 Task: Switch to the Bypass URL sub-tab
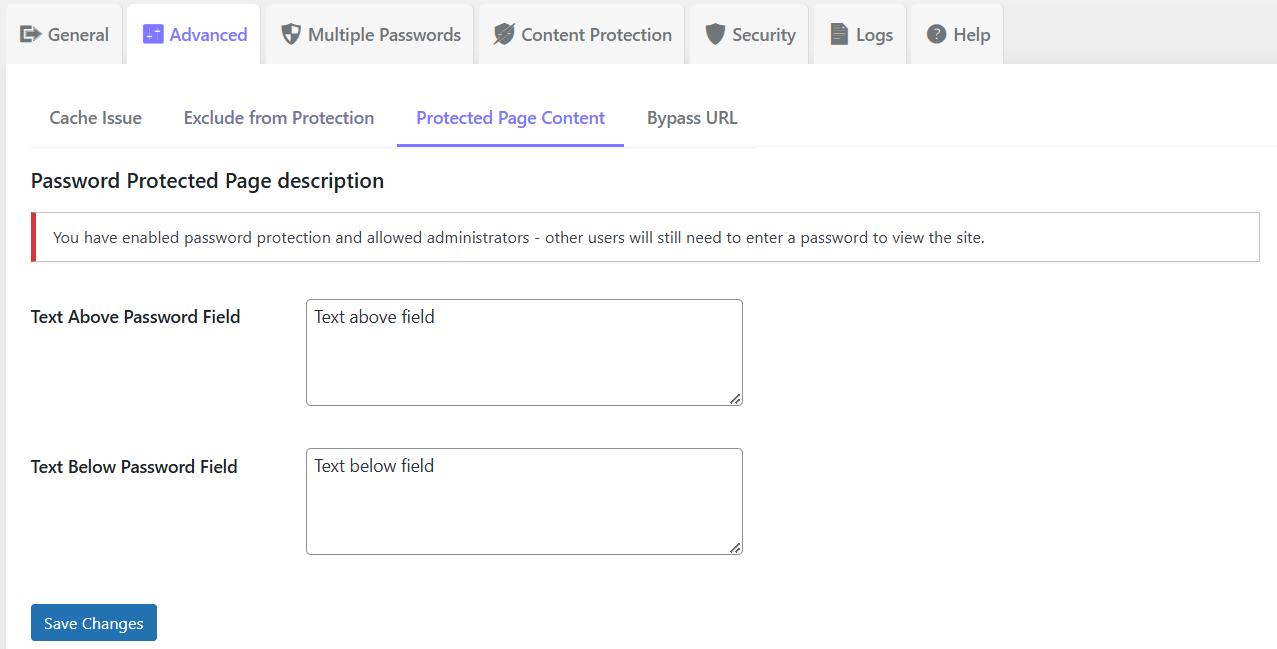tap(691, 117)
